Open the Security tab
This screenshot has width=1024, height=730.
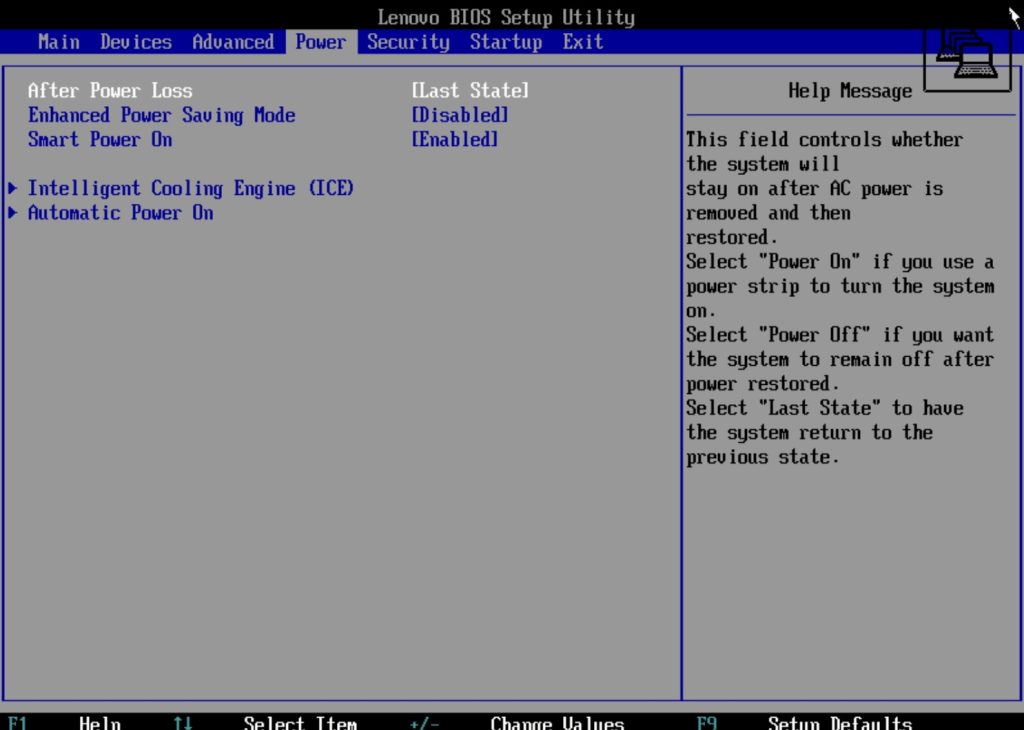(408, 42)
